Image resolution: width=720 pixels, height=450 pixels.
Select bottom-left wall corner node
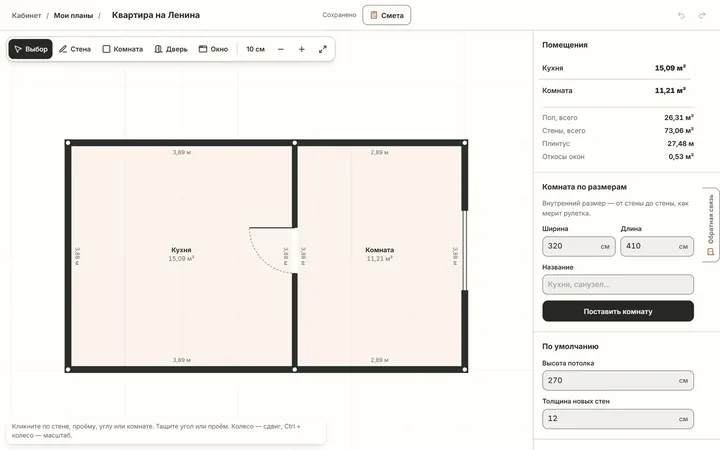tap(68, 369)
